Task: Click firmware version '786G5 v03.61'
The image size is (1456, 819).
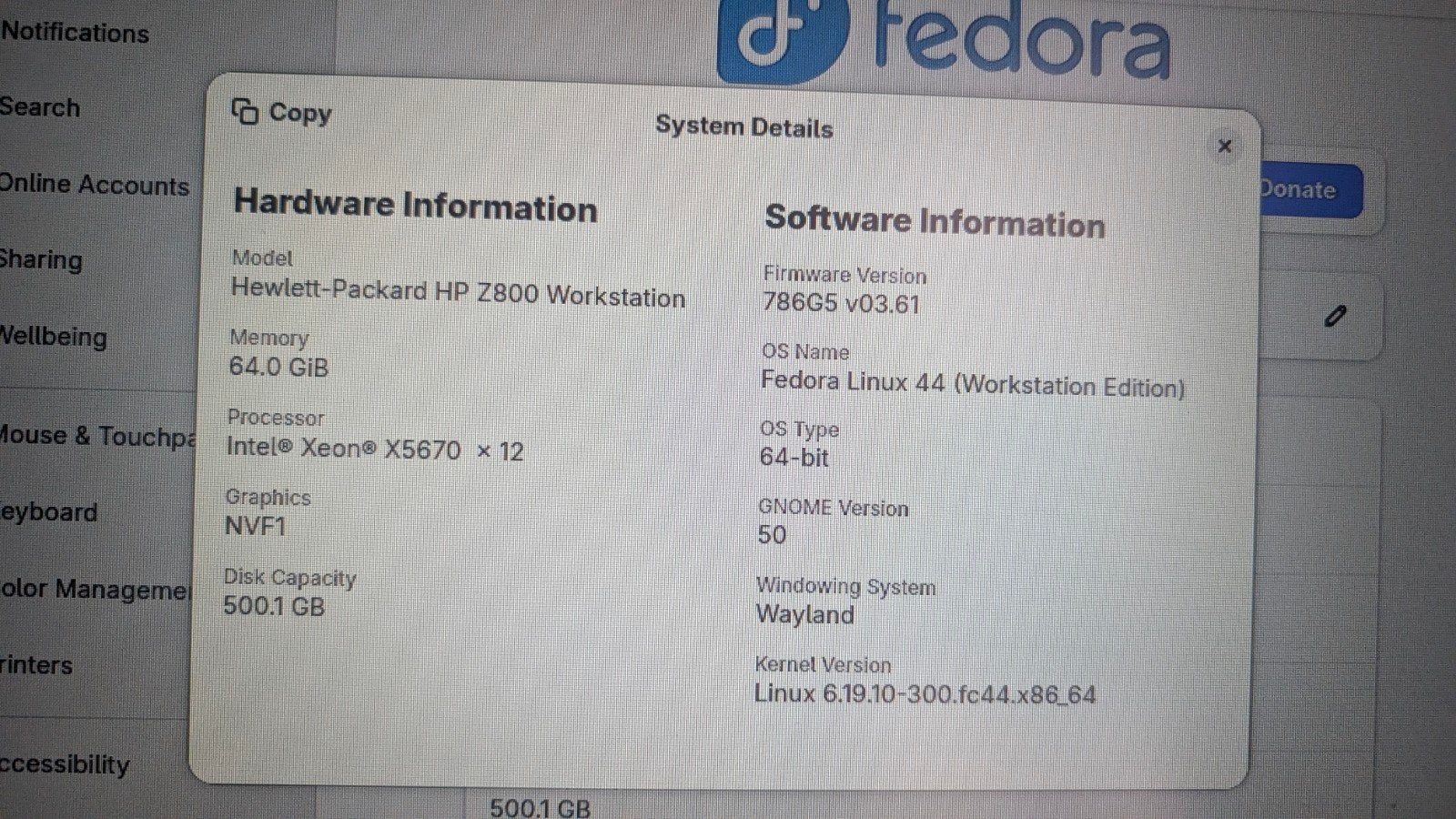Action: click(x=842, y=303)
